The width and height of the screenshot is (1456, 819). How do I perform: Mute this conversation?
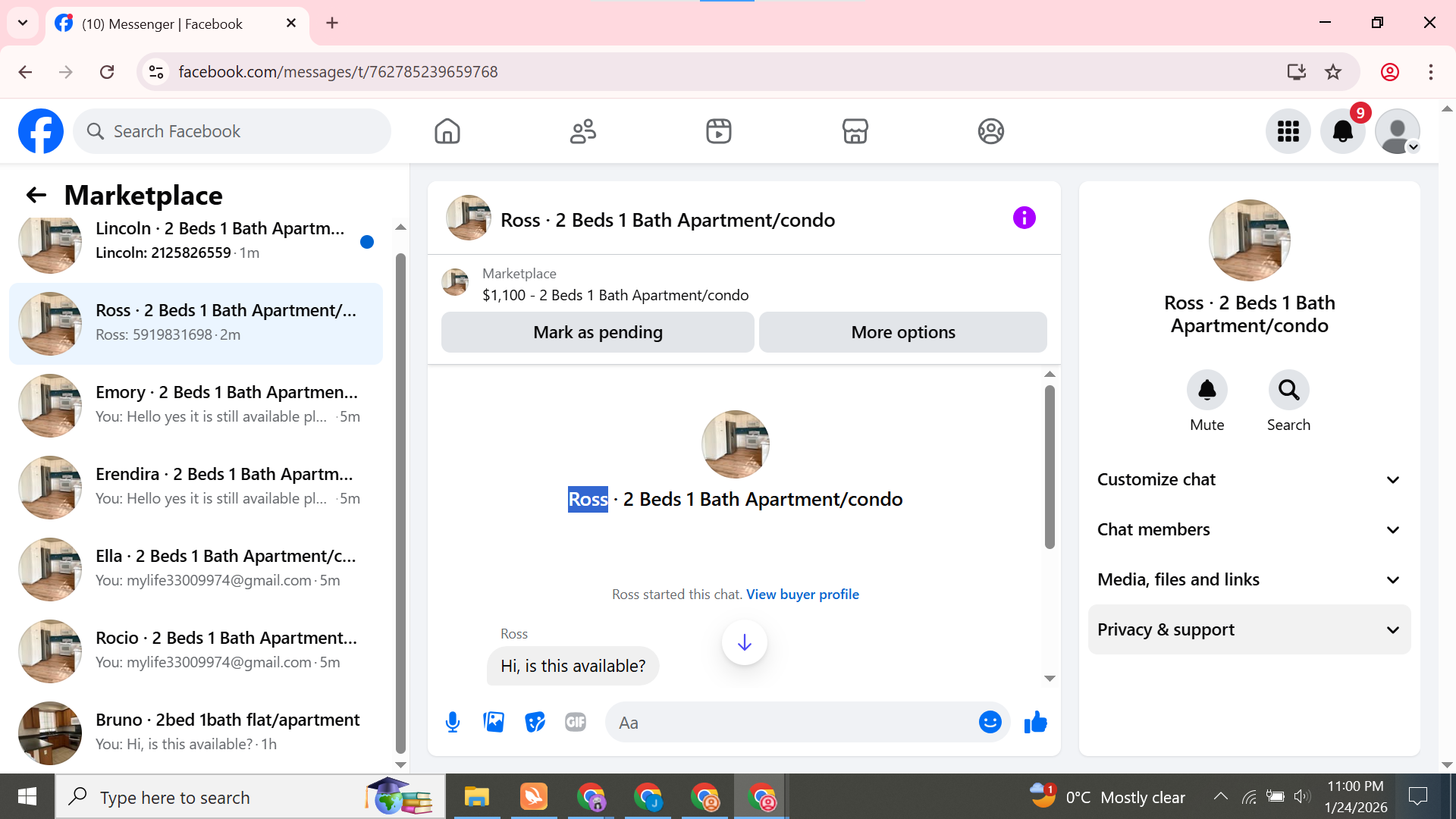[x=1207, y=391]
